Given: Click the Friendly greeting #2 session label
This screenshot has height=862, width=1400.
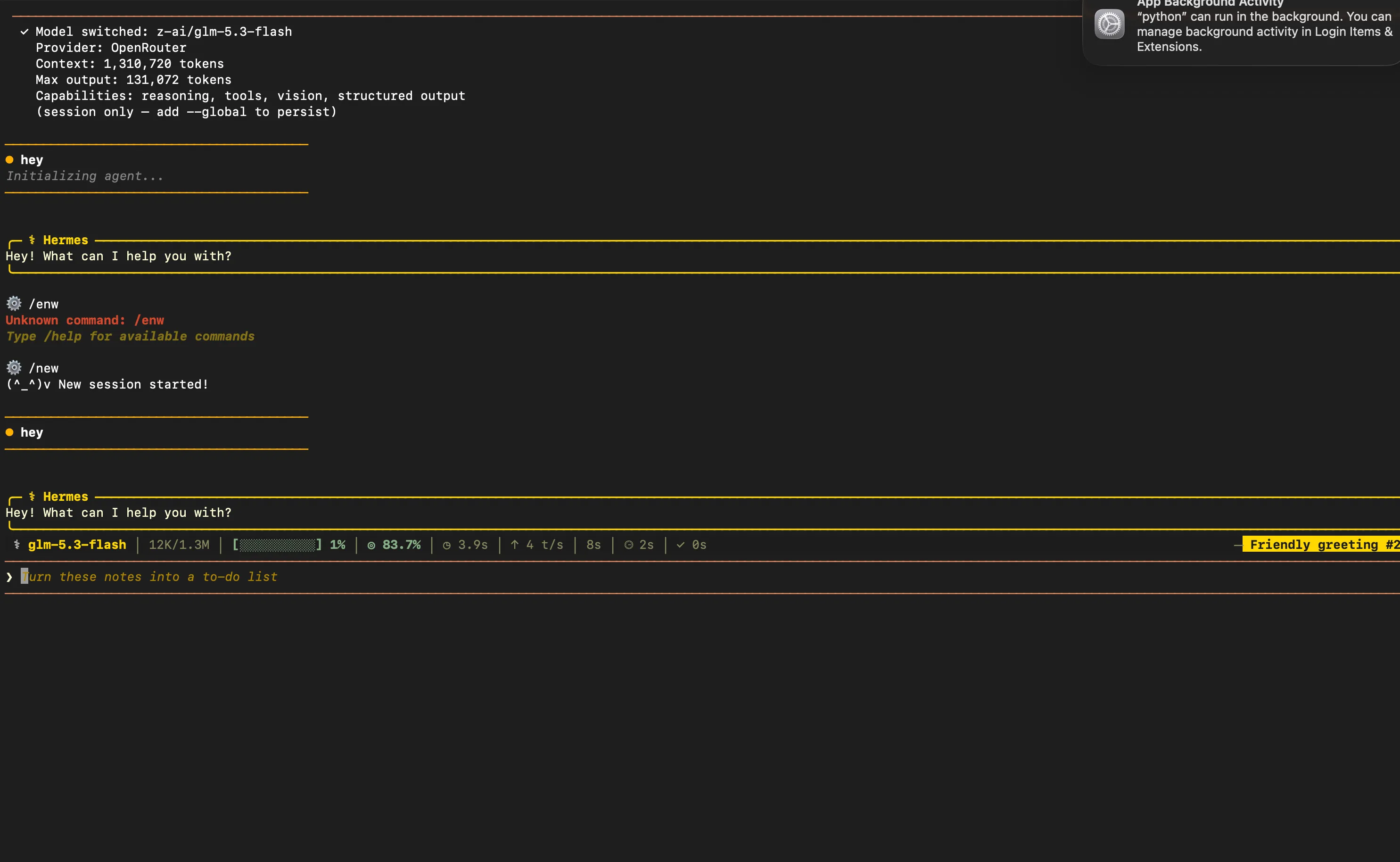Looking at the screenshot, I should coord(1321,545).
